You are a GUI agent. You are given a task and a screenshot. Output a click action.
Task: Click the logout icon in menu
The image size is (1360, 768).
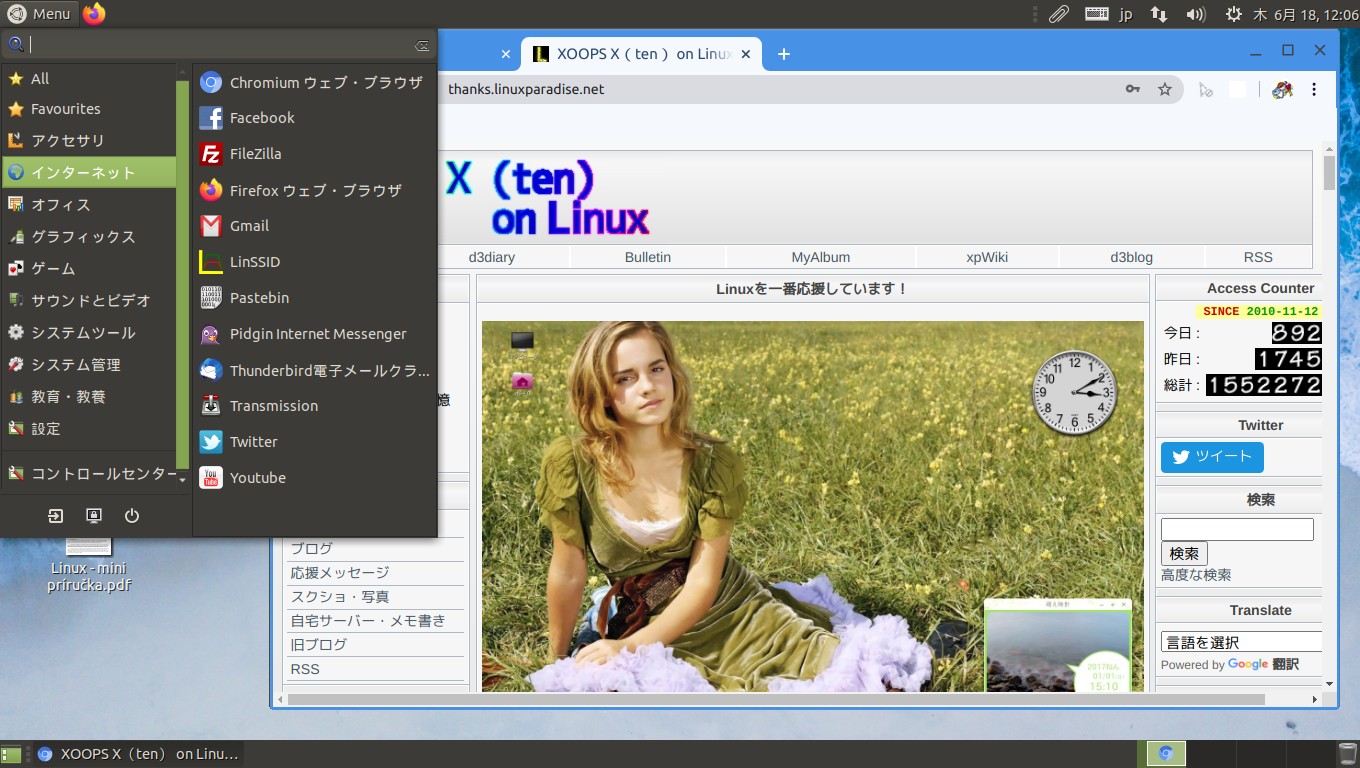click(x=55, y=516)
